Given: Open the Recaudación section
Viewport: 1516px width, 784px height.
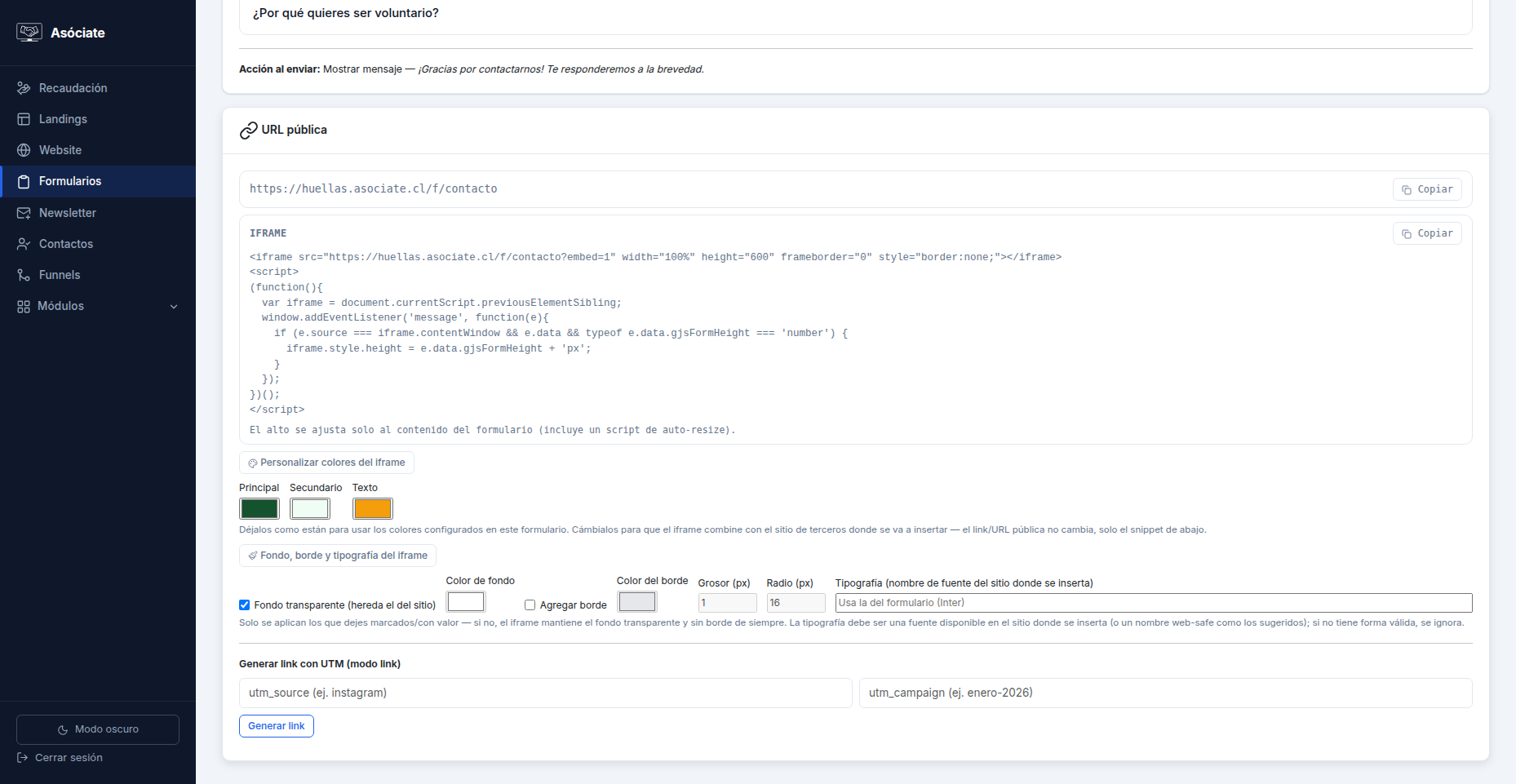Looking at the screenshot, I should click(x=98, y=88).
